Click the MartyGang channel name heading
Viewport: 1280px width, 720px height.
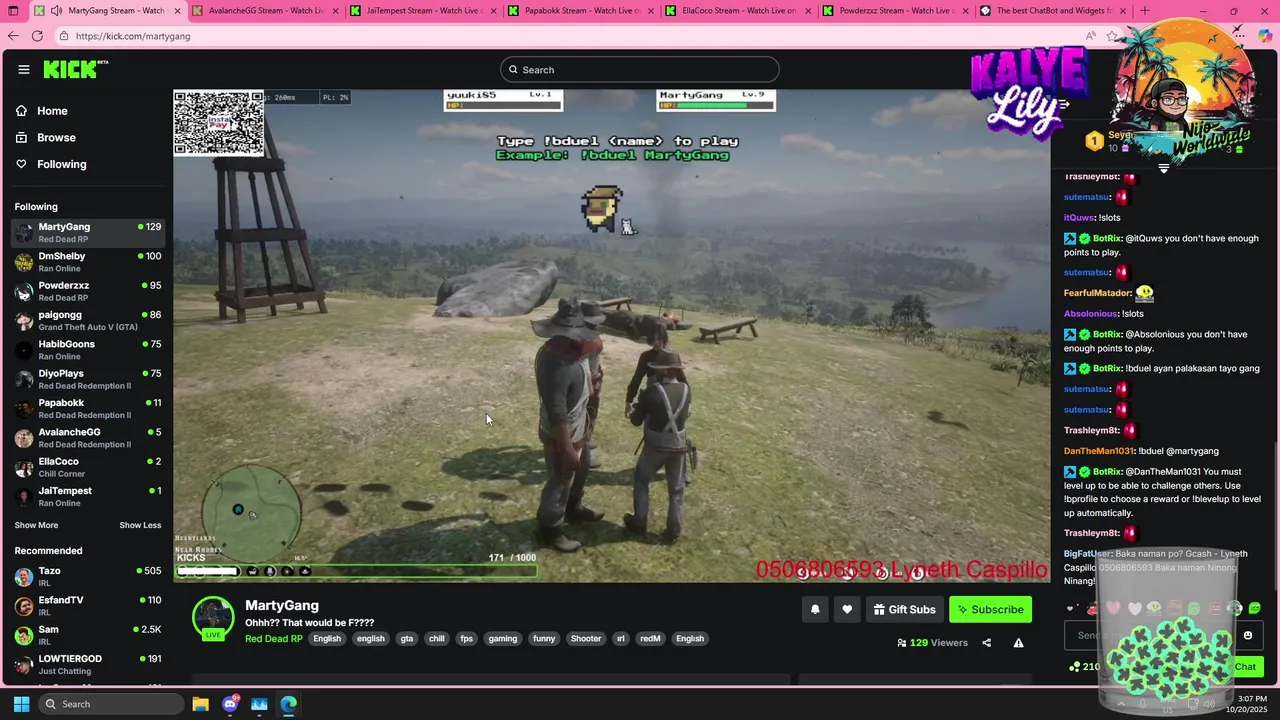[282, 605]
